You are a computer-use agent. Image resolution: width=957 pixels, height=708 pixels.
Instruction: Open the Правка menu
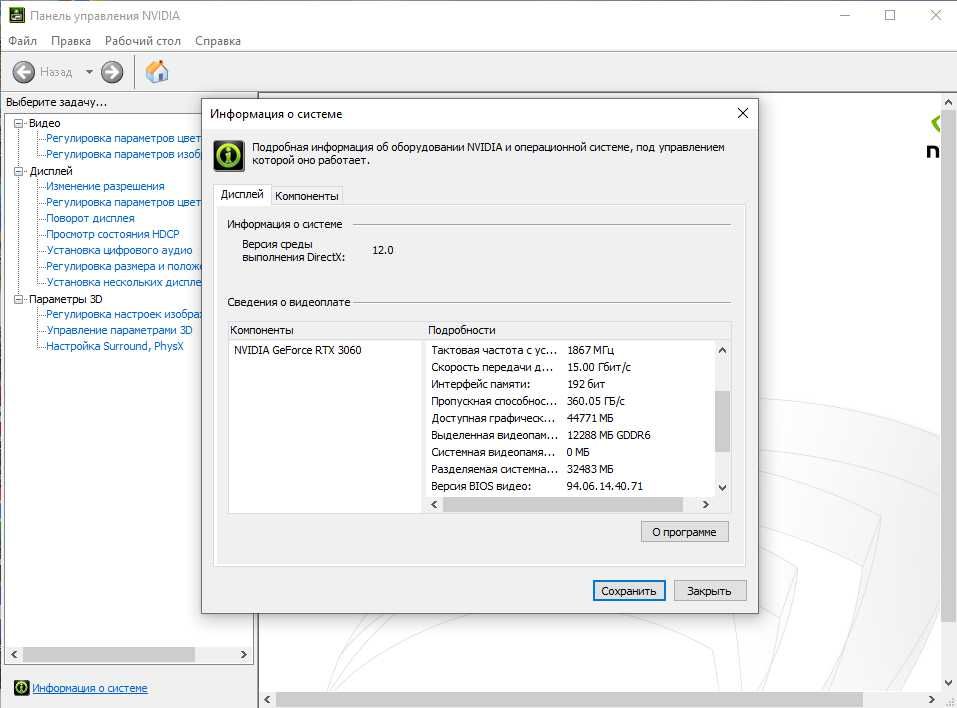tap(71, 41)
